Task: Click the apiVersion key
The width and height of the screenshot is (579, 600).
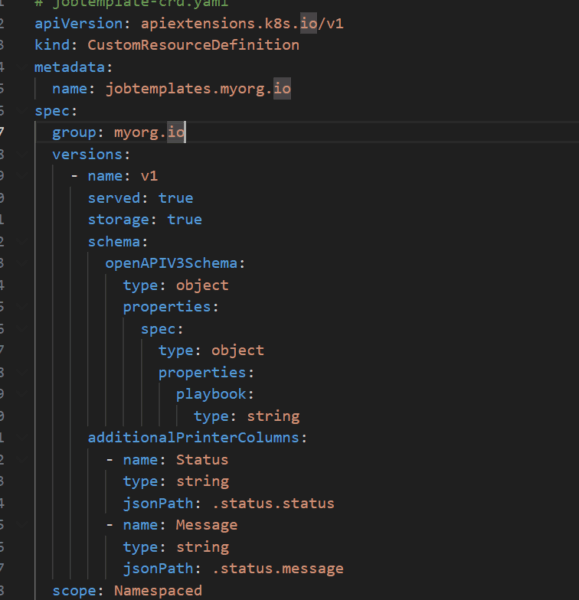Action: tap(78, 24)
